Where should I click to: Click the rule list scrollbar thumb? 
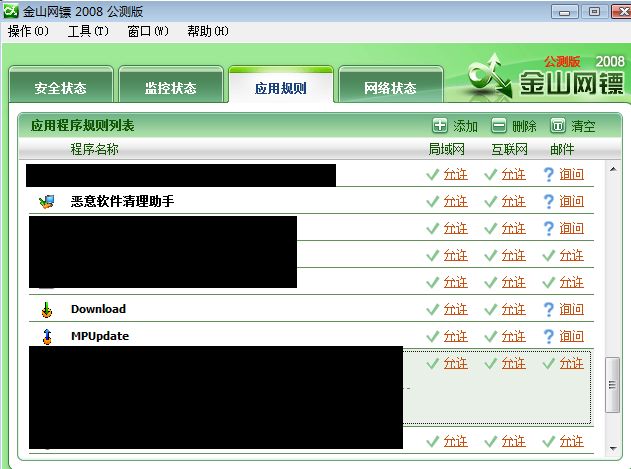pyautogui.click(x=612, y=385)
